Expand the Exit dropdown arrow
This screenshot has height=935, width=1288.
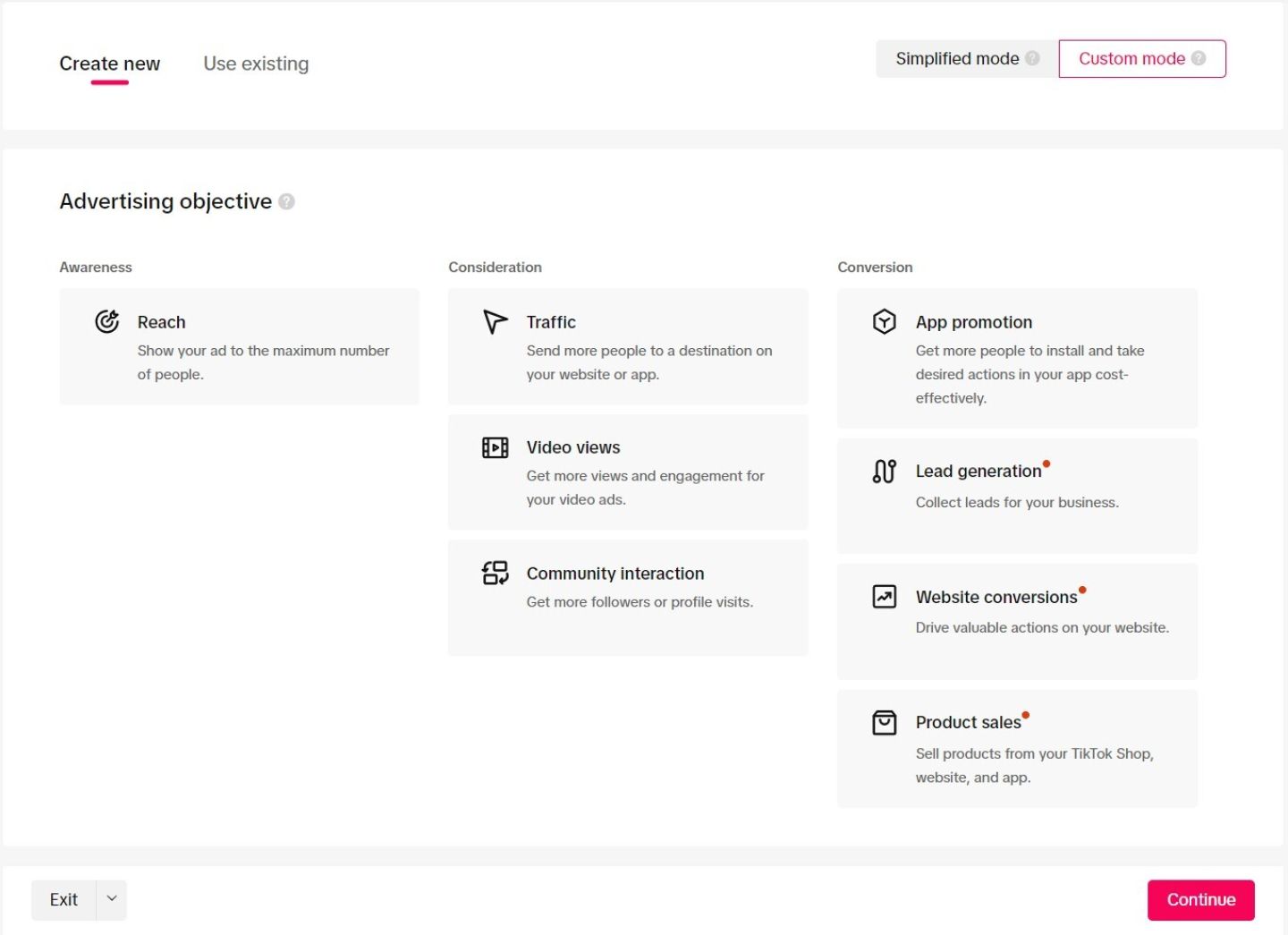112,898
